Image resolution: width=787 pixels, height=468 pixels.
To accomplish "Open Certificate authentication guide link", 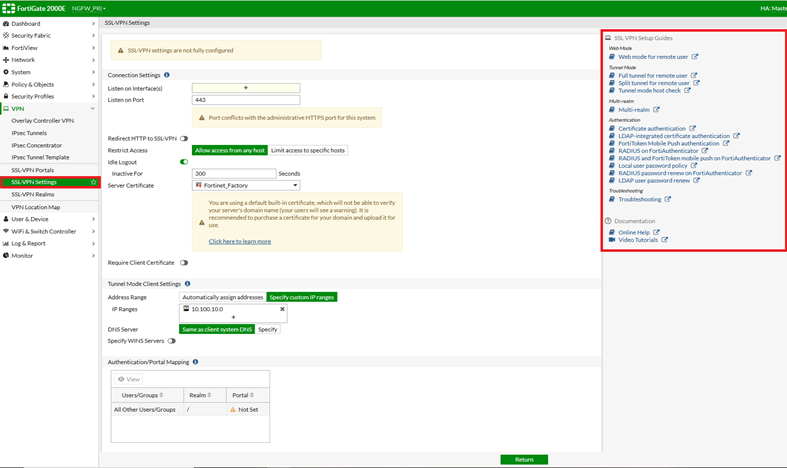I will pyautogui.click(x=651, y=129).
